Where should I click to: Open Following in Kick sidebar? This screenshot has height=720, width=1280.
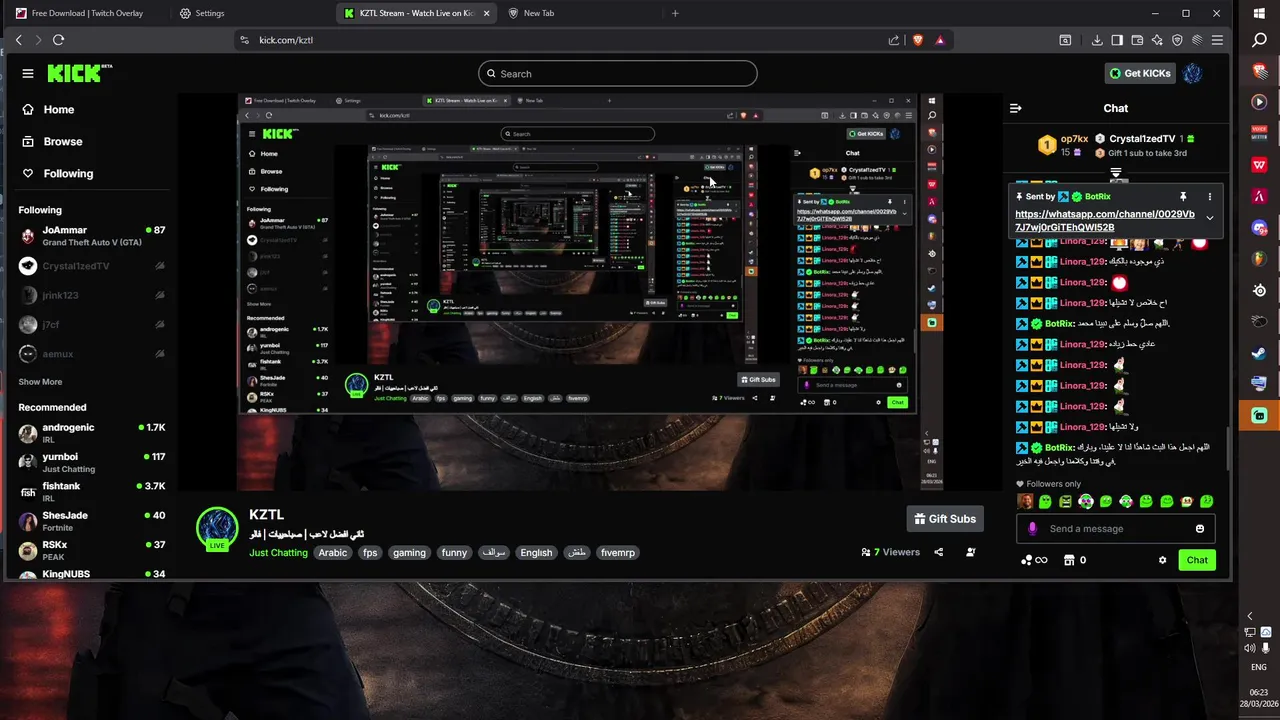[x=57, y=173]
